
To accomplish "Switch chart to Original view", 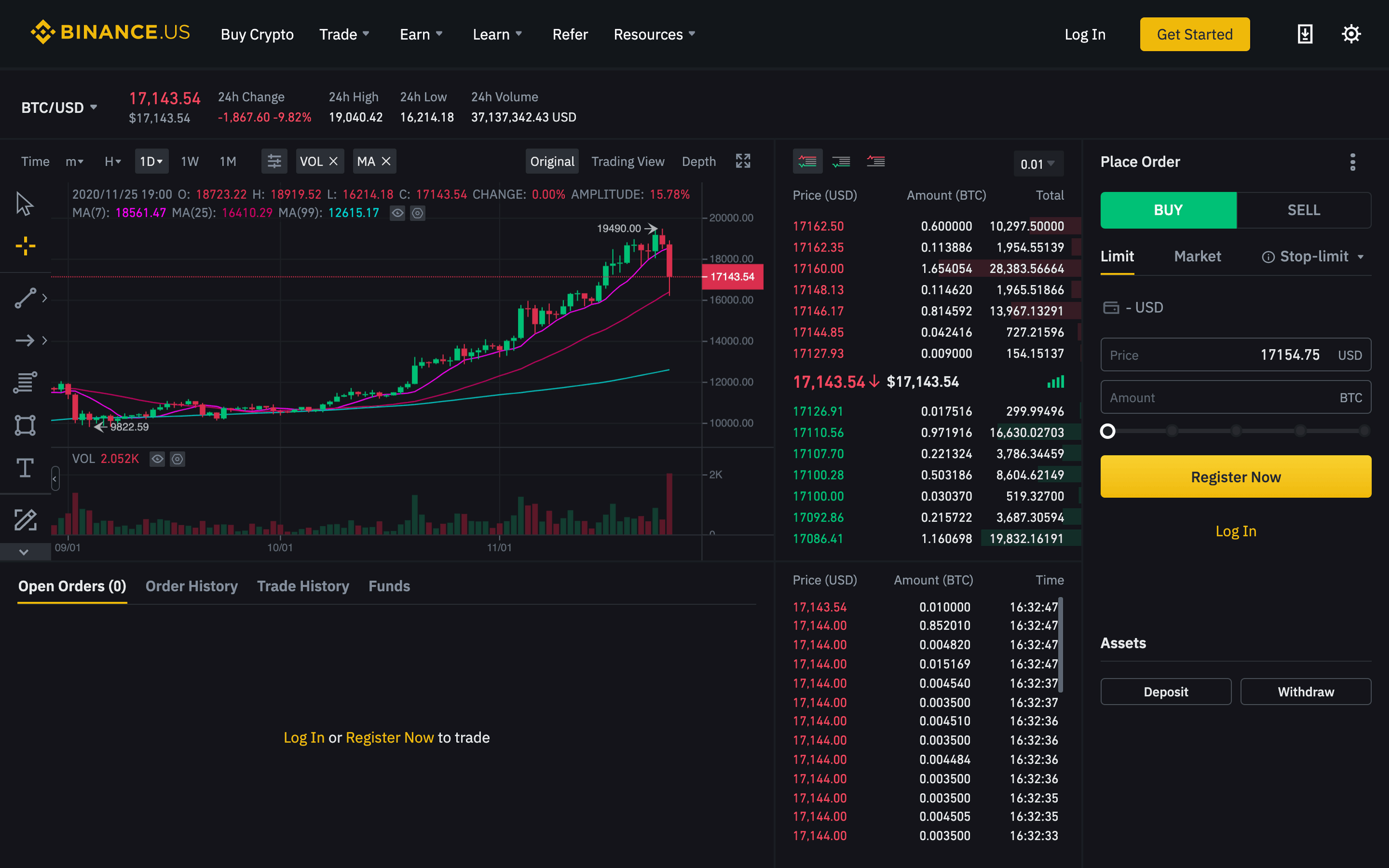I will point(552,161).
